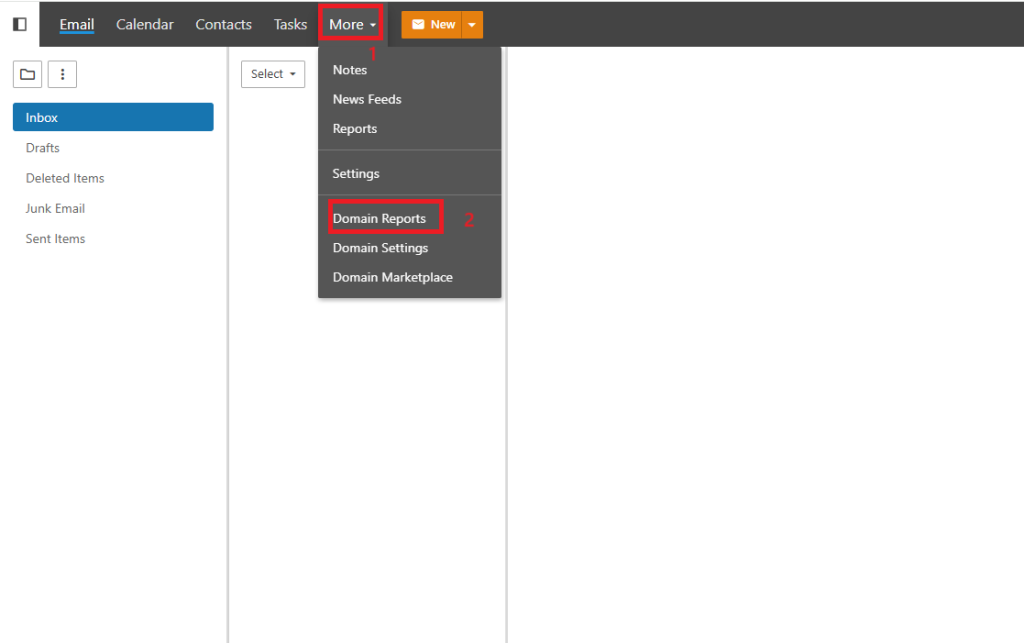Switch to the Email tab
Viewport: 1024px width, 643px height.
click(77, 25)
